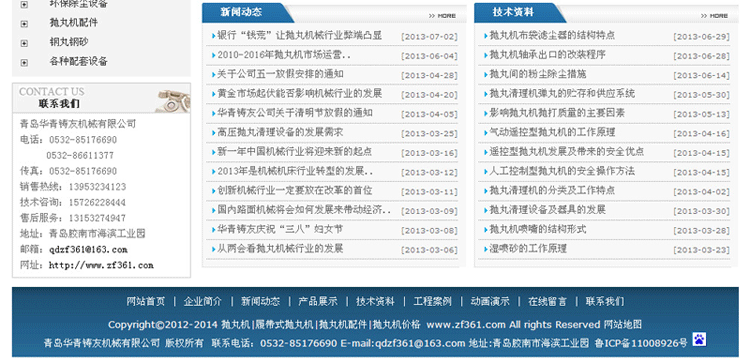Select 在线留言 in footer navigation
This screenshot has height=363, width=750.
tap(548, 301)
